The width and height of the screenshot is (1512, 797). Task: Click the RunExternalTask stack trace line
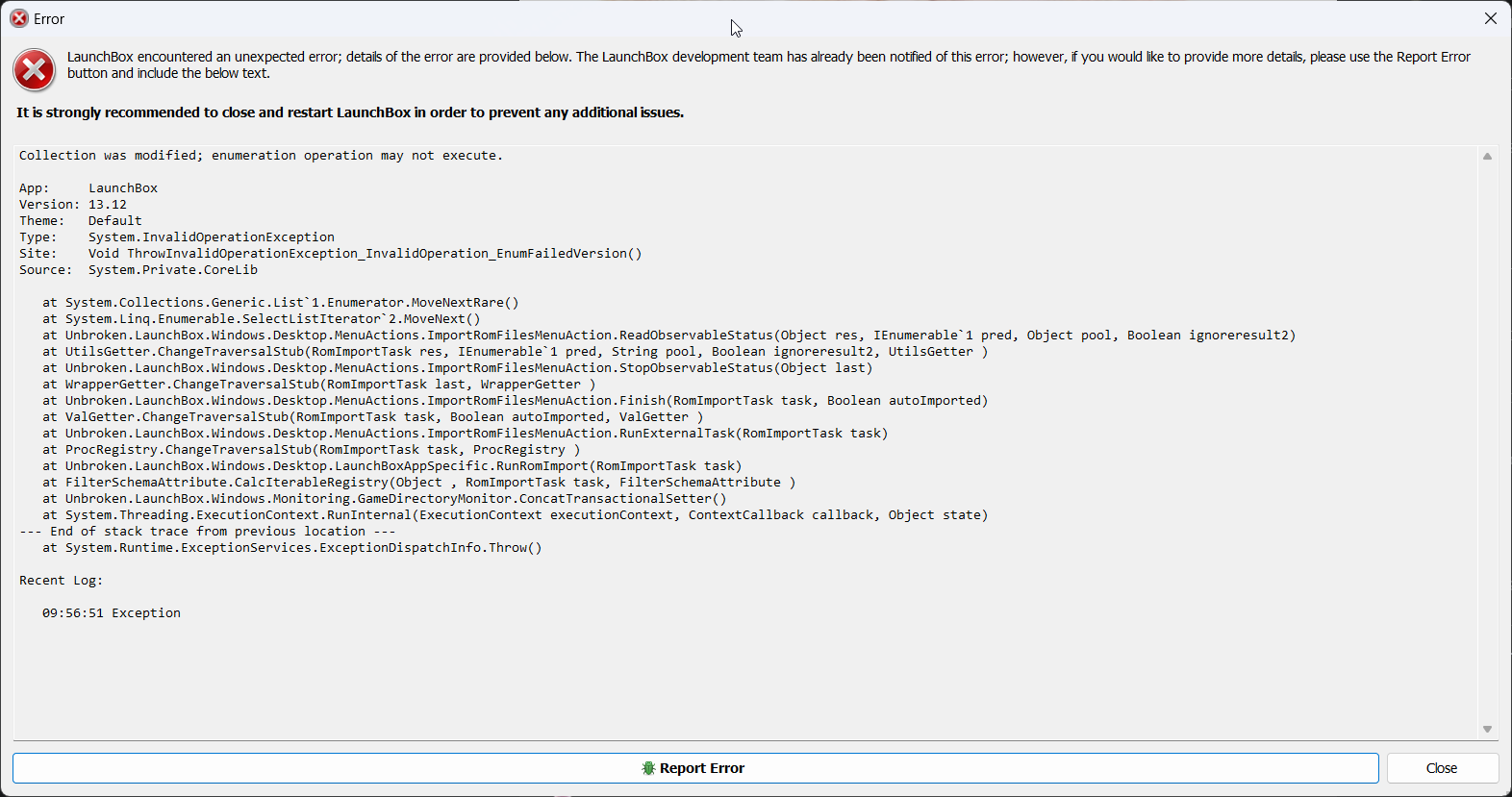click(466, 434)
